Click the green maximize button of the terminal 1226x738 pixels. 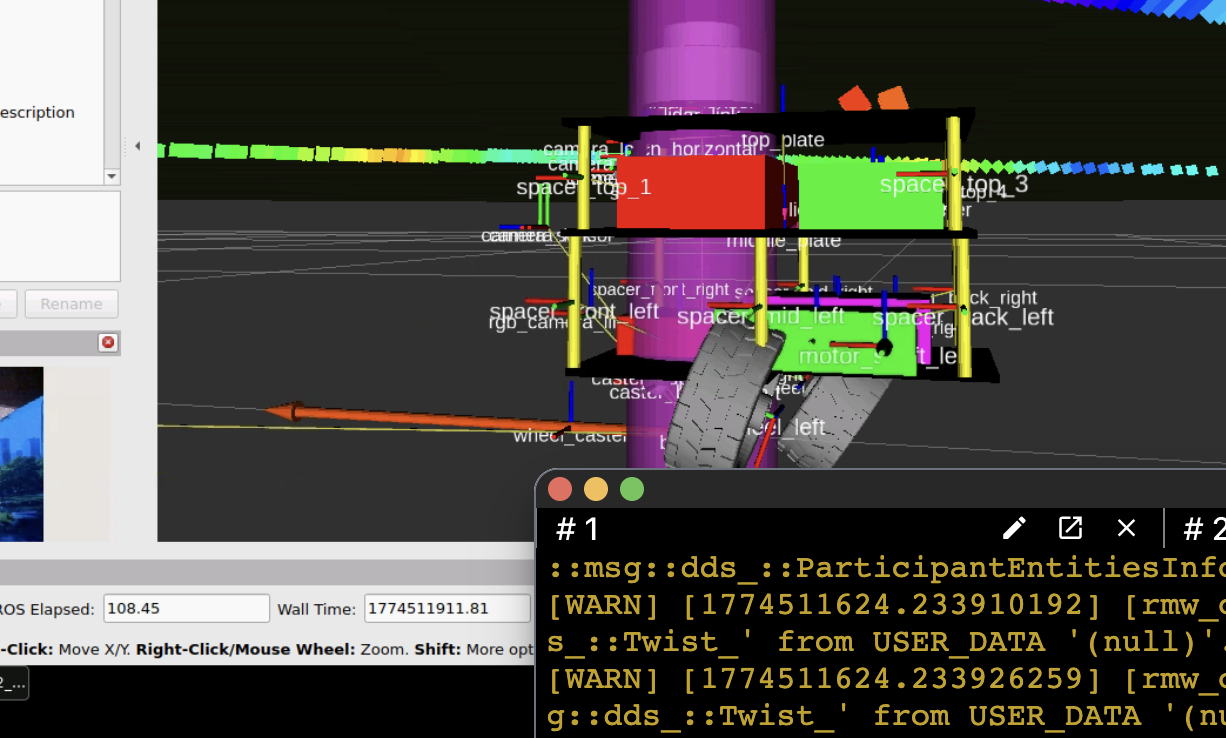(632, 489)
